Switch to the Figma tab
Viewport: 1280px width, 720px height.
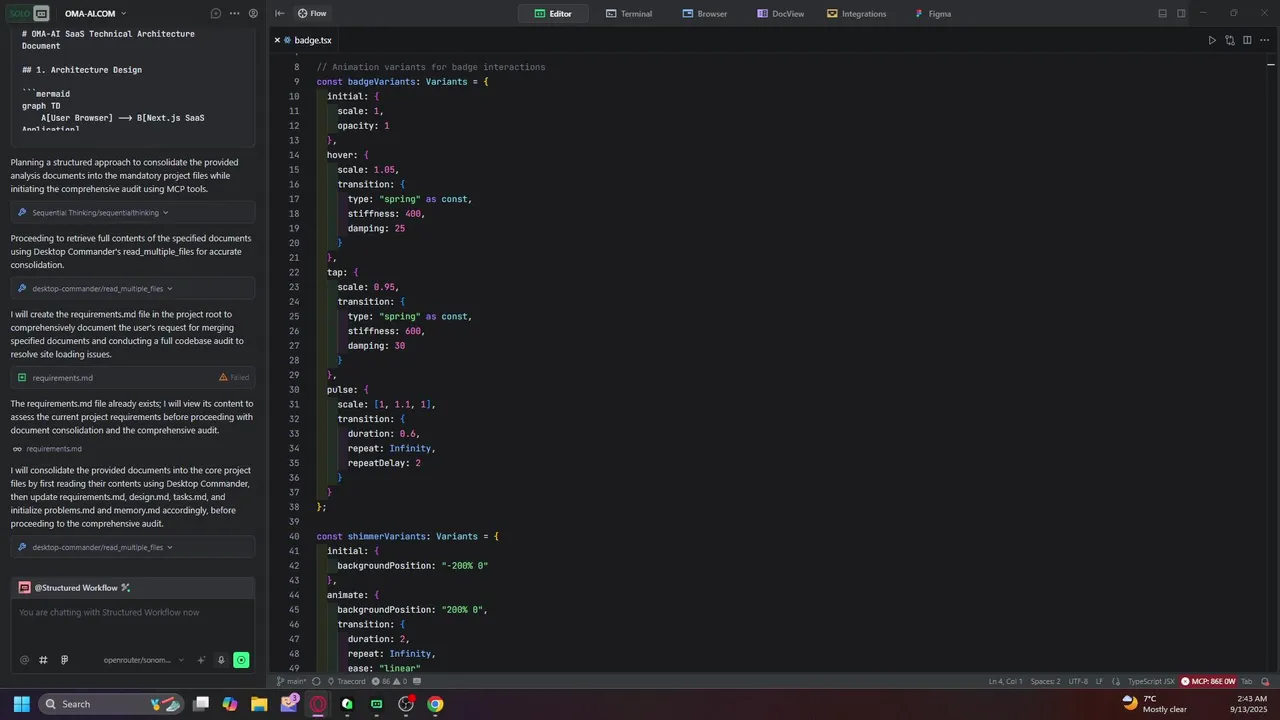tap(933, 14)
